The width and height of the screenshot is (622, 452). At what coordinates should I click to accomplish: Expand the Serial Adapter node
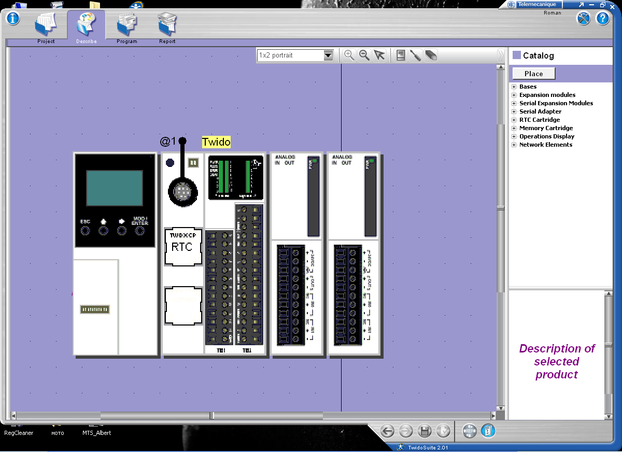[514, 112]
